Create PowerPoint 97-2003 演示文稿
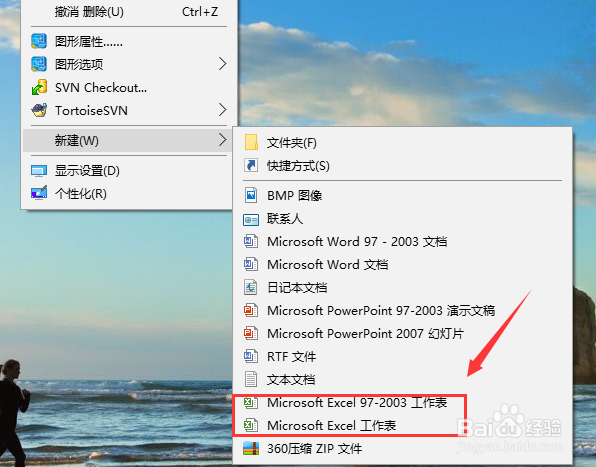Viewport: 596px width, 467px height. pyautogui.click(x=403, y=310)
